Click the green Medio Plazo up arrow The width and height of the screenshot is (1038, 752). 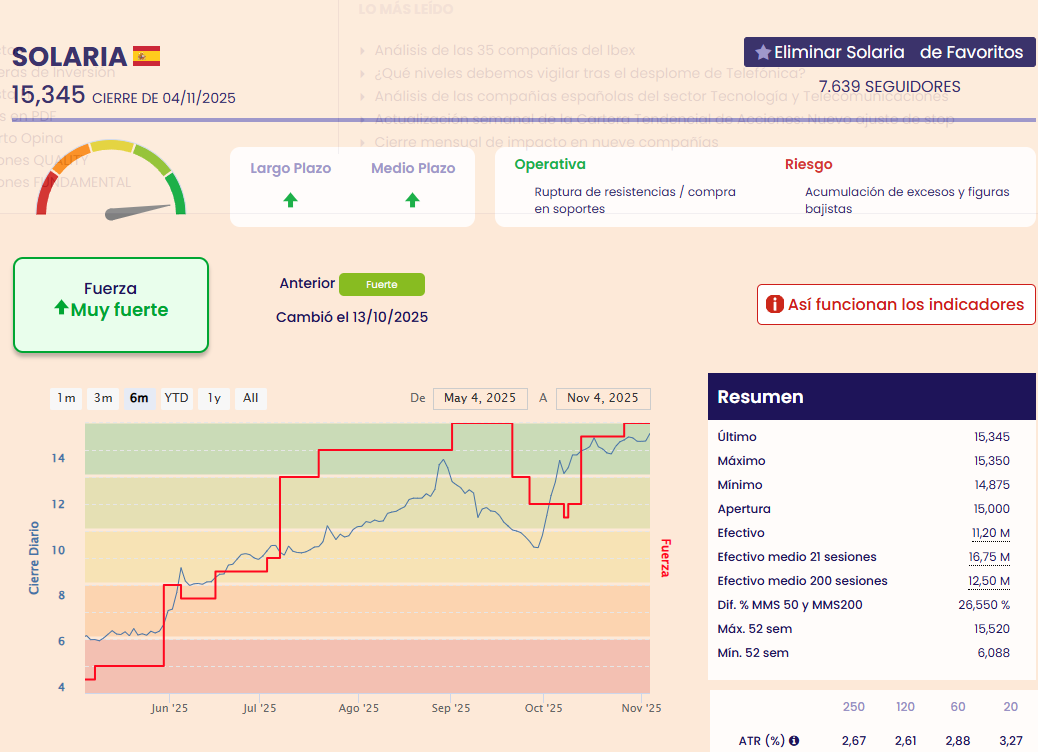pos(412,200)
